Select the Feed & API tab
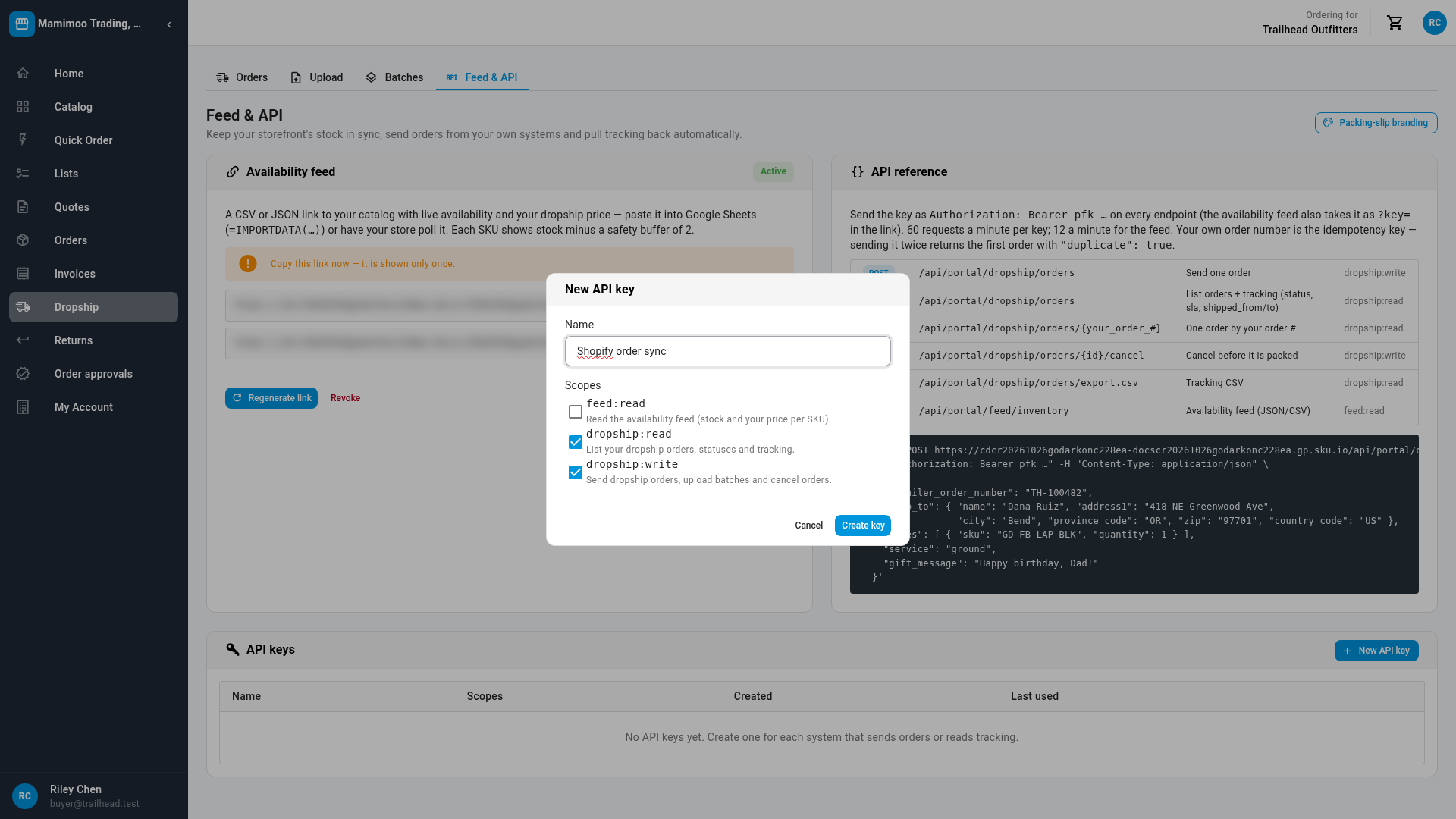 (x=482, y=77)
